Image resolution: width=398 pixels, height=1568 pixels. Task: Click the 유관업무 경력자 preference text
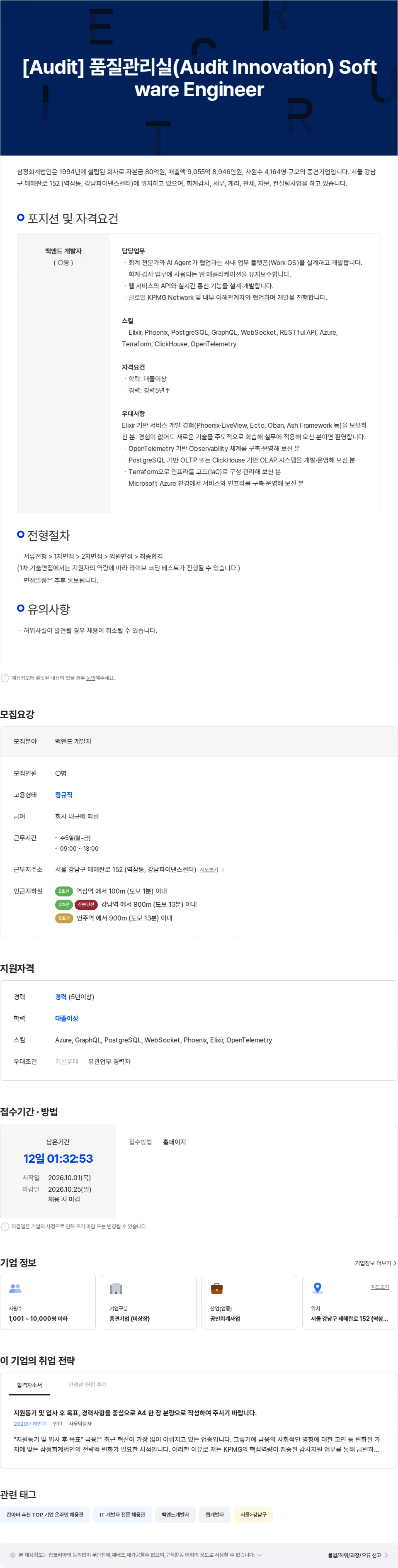coord(109,1062)
